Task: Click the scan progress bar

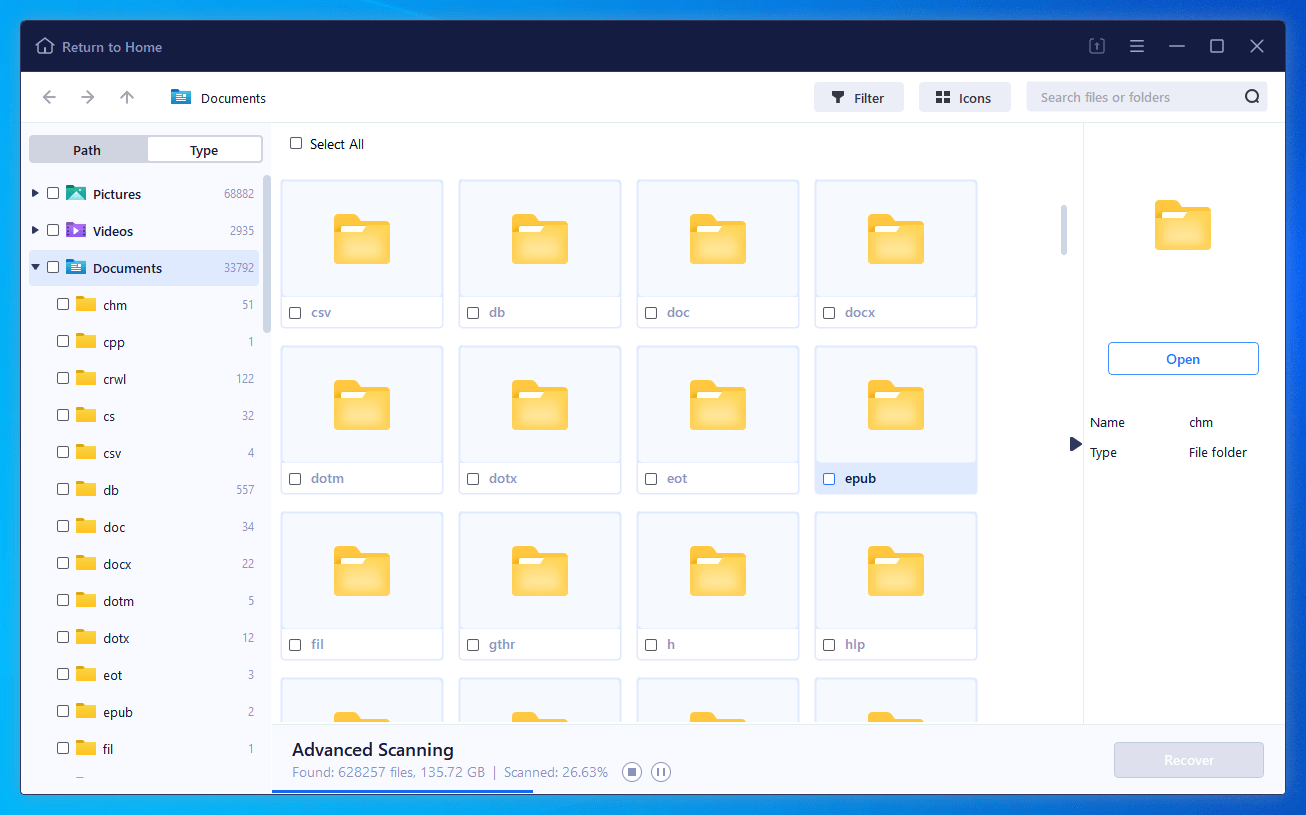Action: point(402,791)
